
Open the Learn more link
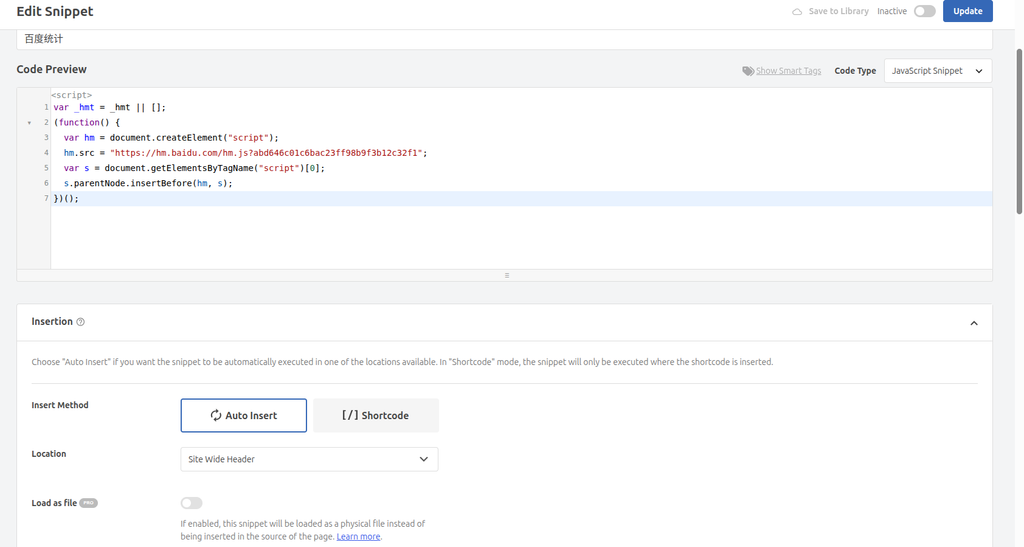[358, 537]
